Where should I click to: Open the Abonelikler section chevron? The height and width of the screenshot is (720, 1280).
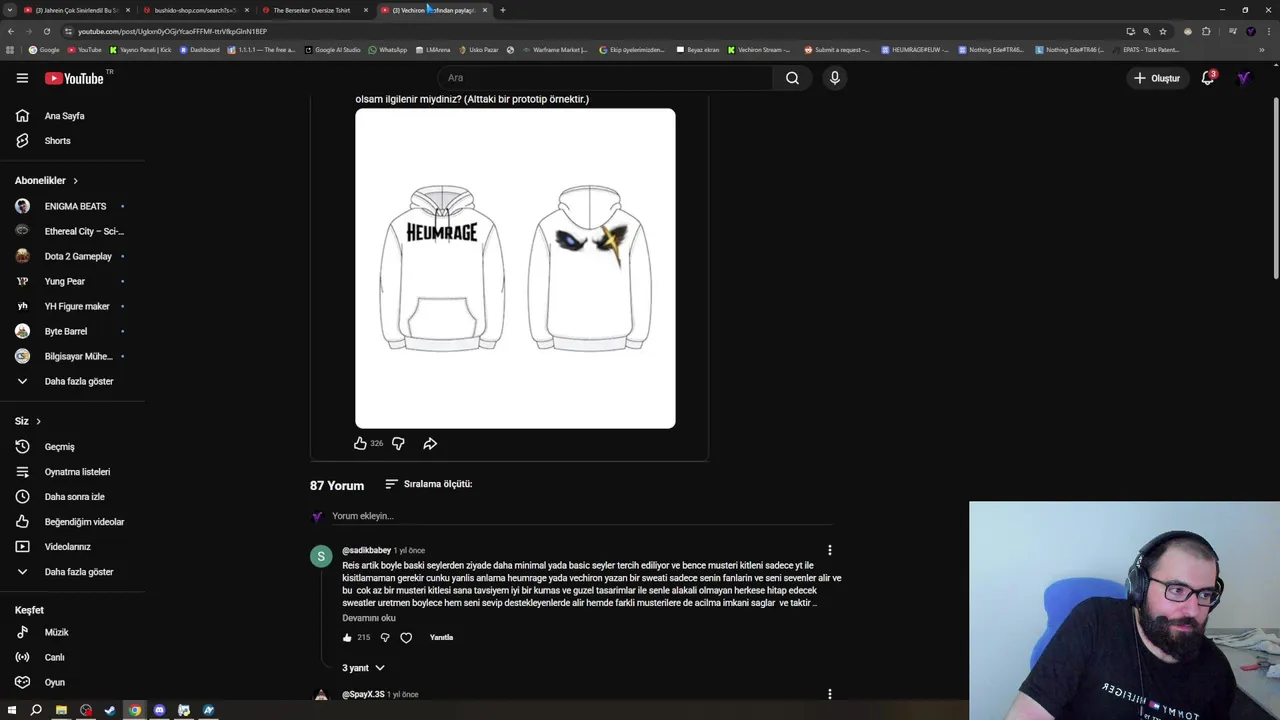click(x=75, y=181)
